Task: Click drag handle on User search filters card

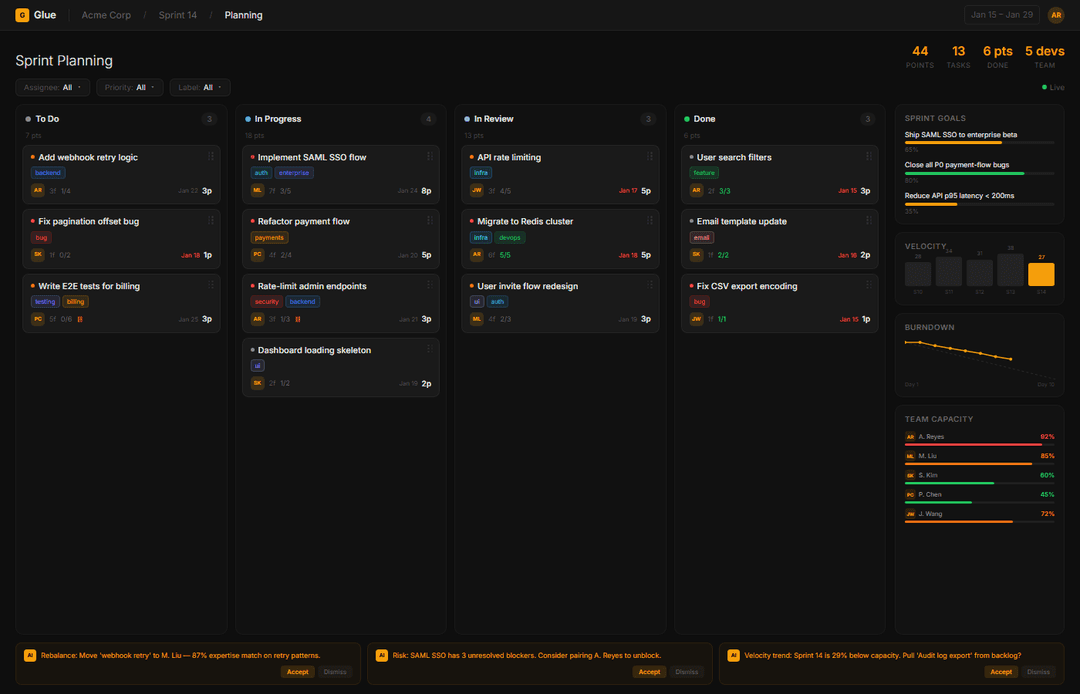Action: [x=869, y=156]
